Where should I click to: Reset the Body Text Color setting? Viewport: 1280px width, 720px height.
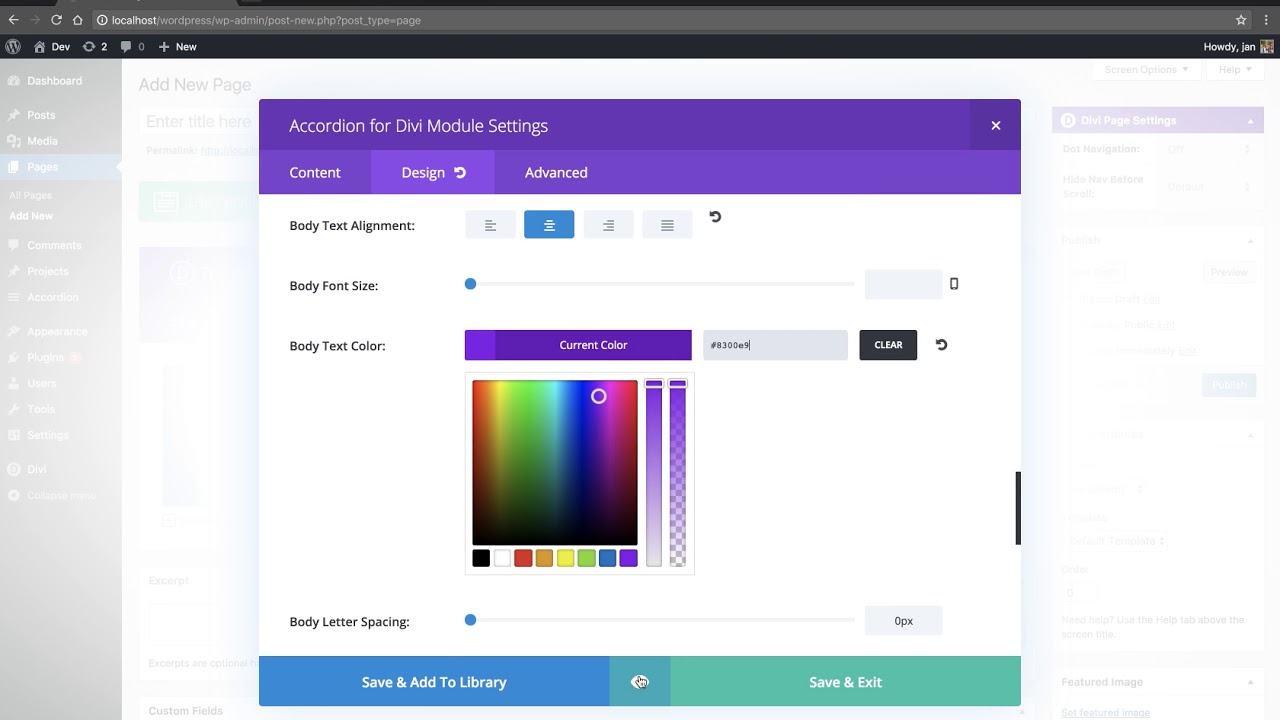[941, 345]
